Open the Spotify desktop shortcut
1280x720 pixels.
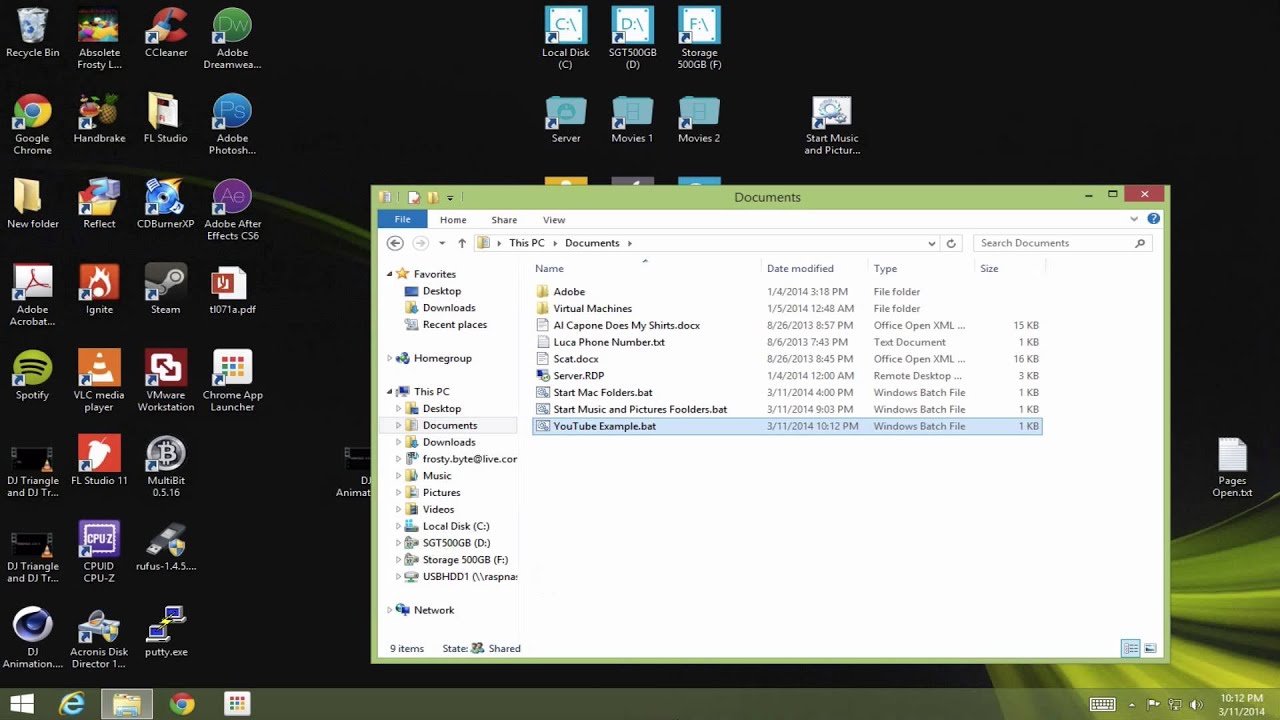point(32,375)
